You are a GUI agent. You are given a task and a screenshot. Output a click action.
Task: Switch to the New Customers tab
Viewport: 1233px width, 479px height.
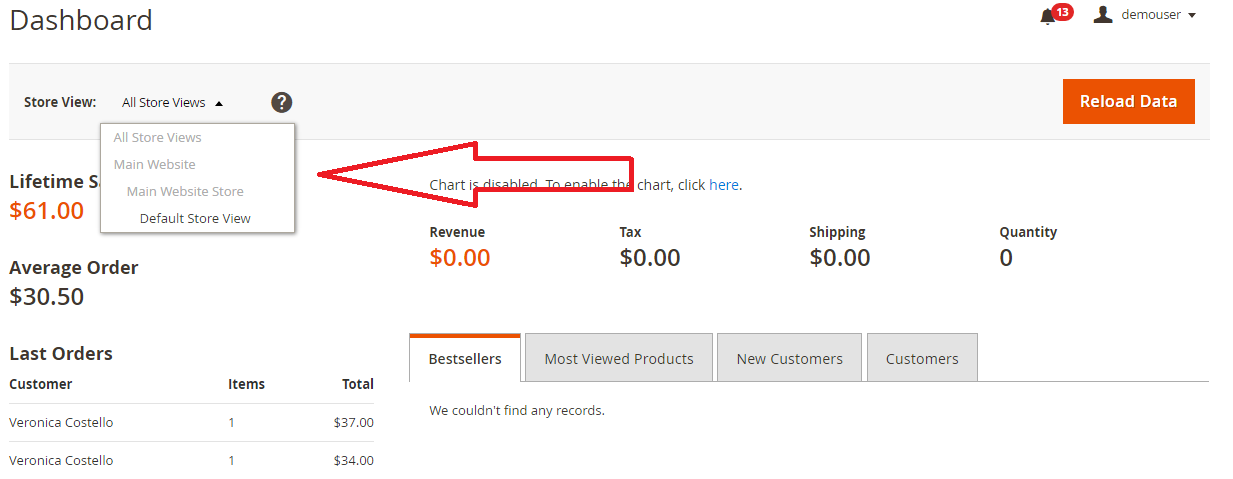click(x=789, y=358)
